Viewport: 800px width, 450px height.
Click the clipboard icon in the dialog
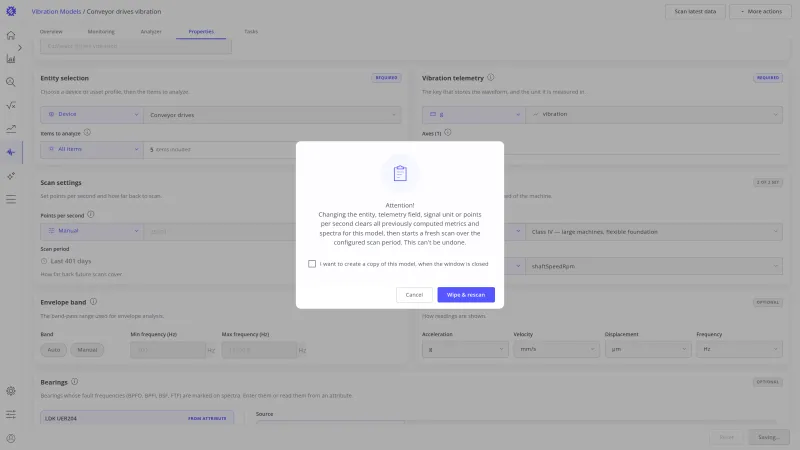point(400,173)
